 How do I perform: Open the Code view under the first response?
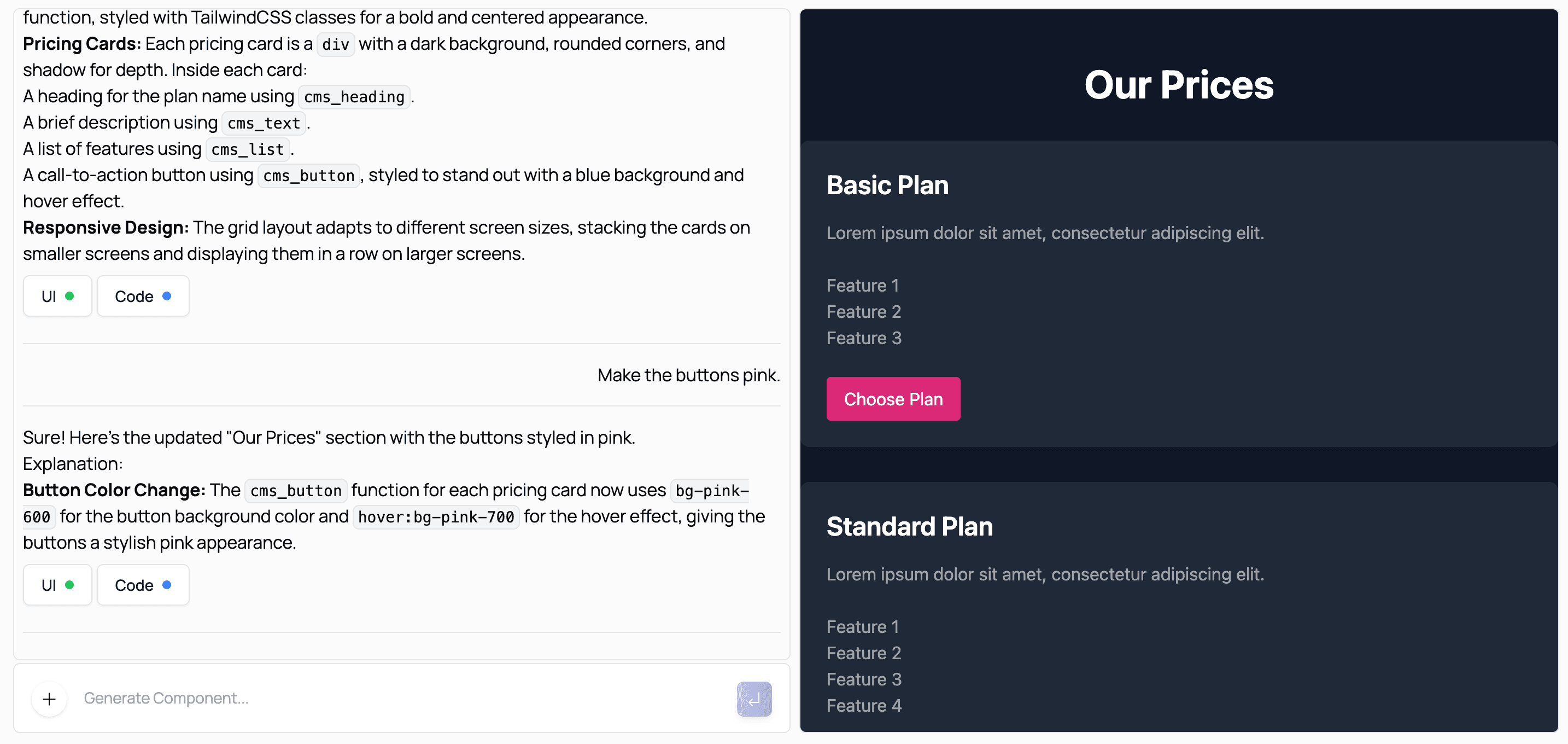coord(143,297)
